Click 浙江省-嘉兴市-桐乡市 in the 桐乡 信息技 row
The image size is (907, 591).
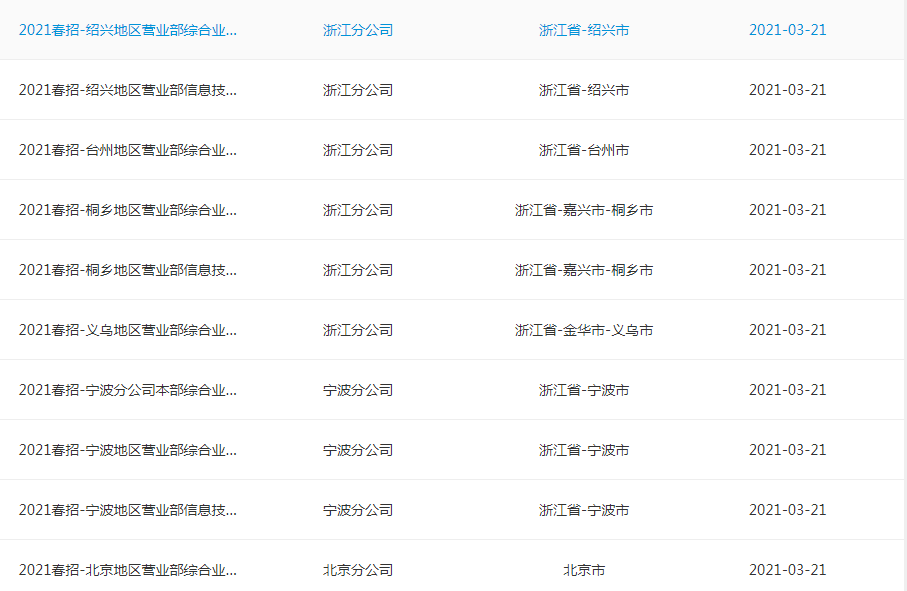tap(584, 270)
